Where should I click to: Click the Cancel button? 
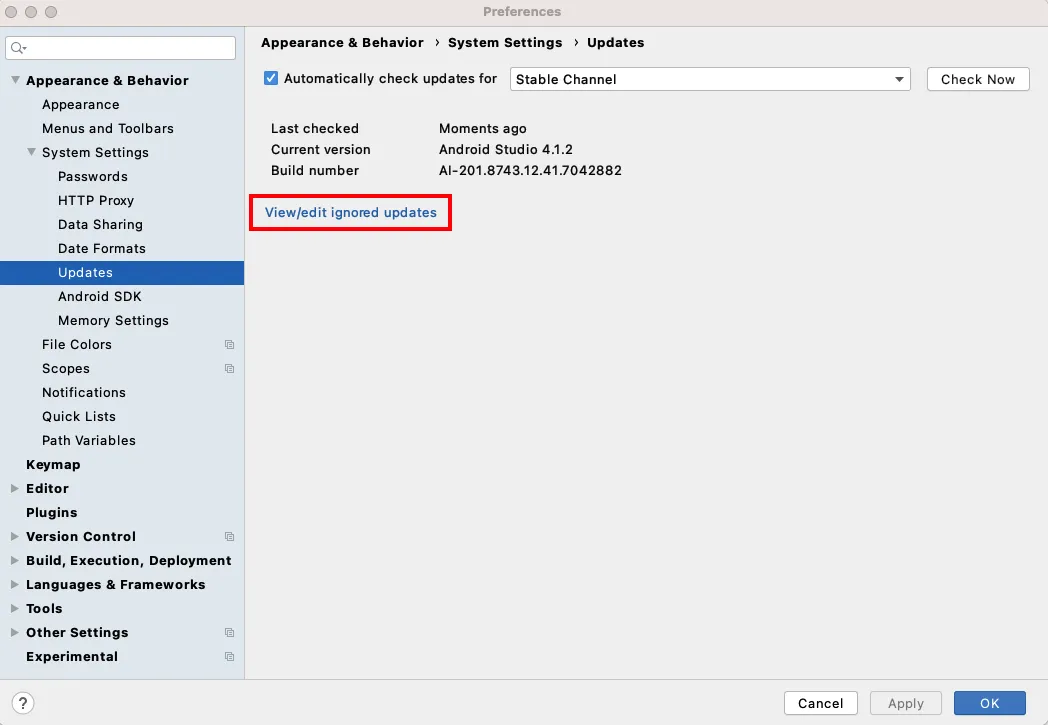pos(820,703)
